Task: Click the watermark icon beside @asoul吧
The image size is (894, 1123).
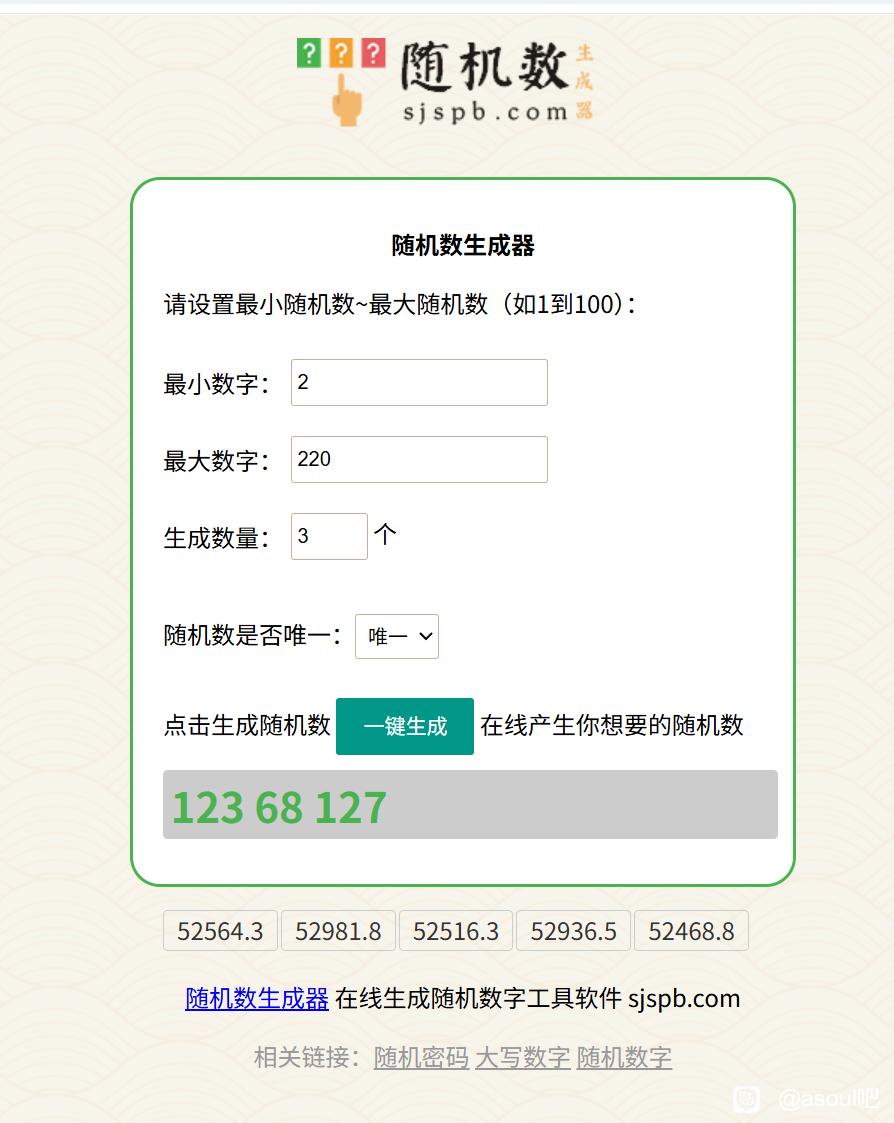Action: click(746, 1099)
